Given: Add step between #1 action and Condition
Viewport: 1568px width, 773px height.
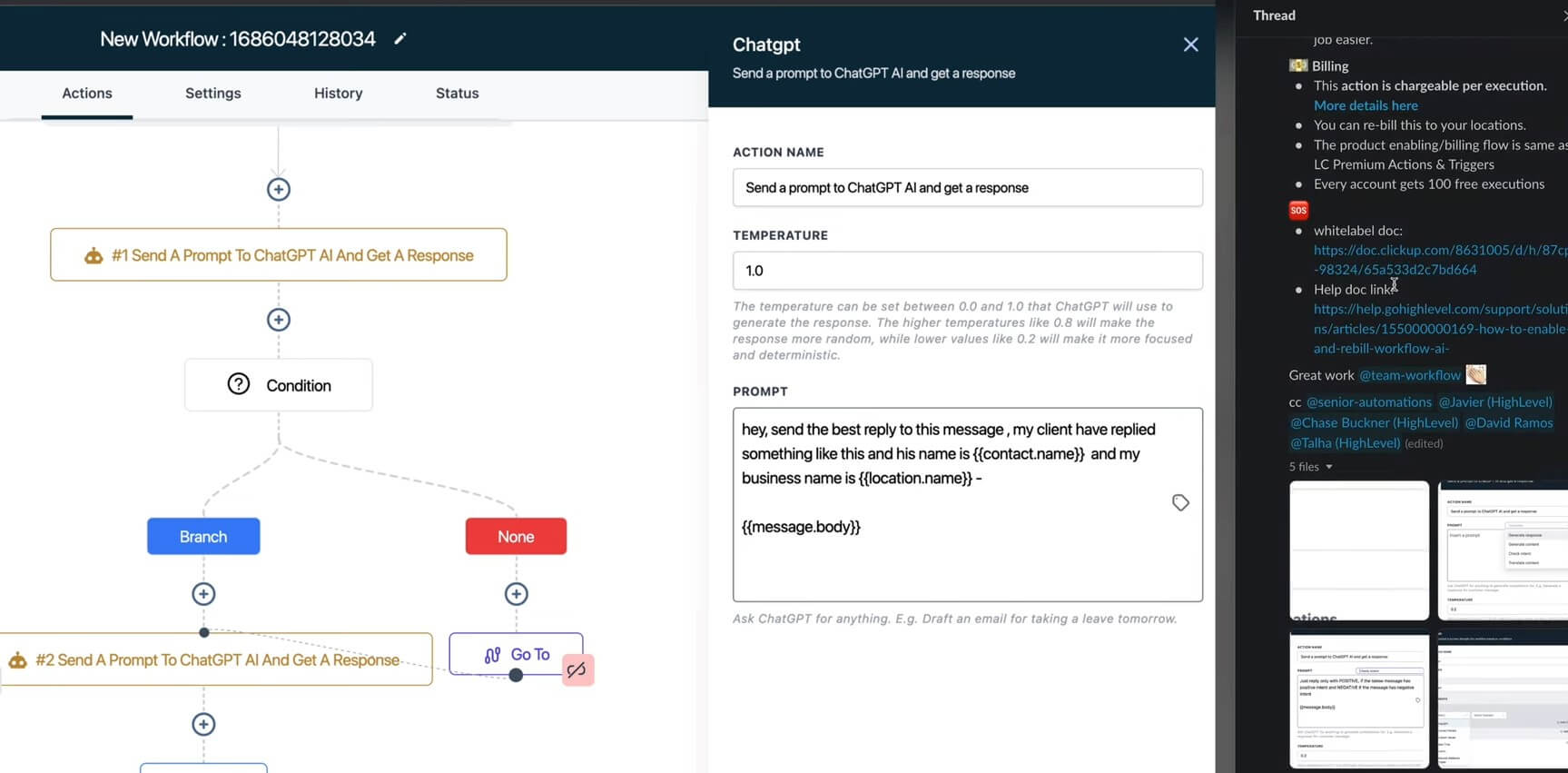Looking at the screenshot, I should (279, 320).
